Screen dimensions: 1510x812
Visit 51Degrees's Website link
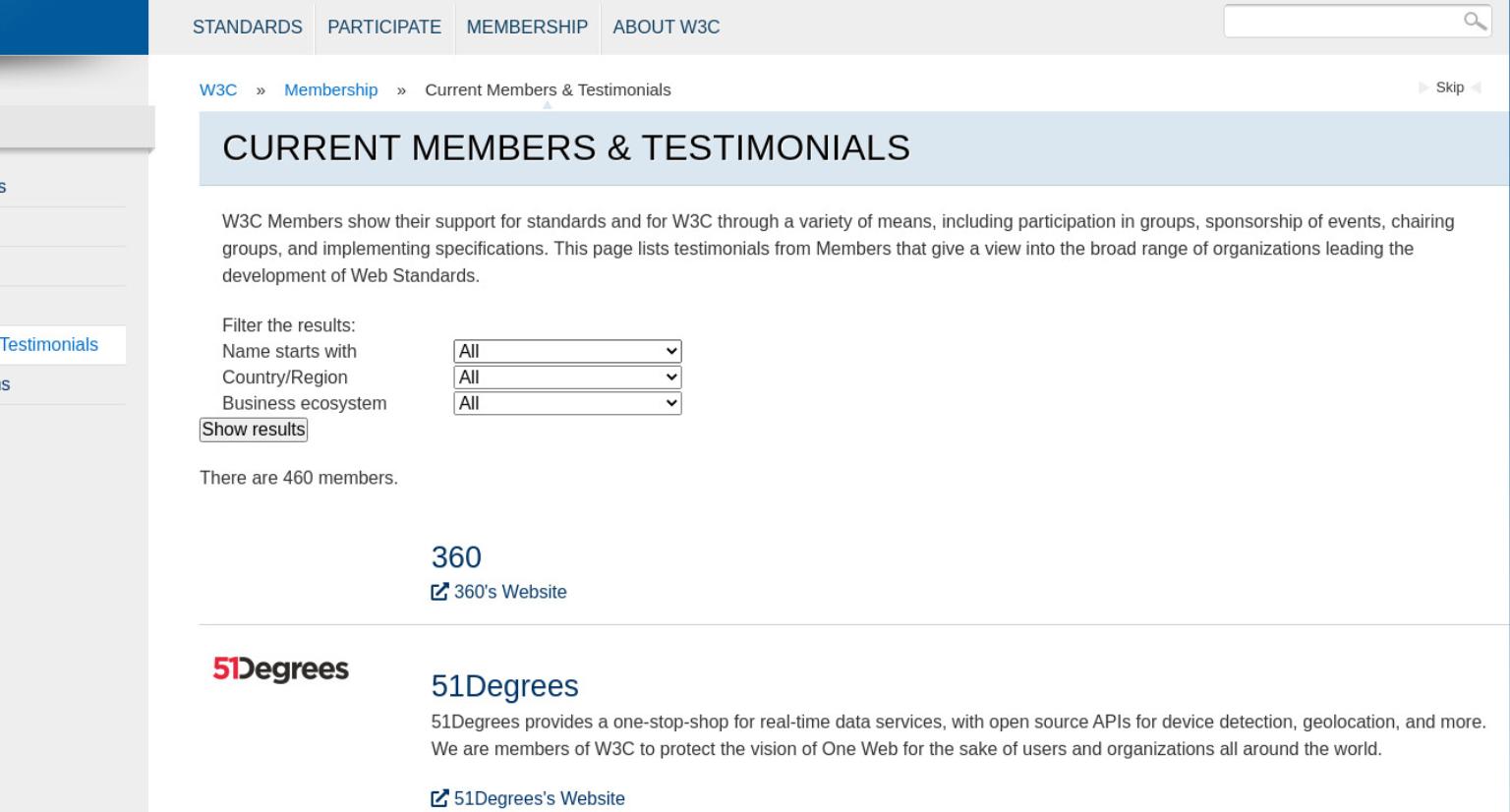tap(539, 798)
